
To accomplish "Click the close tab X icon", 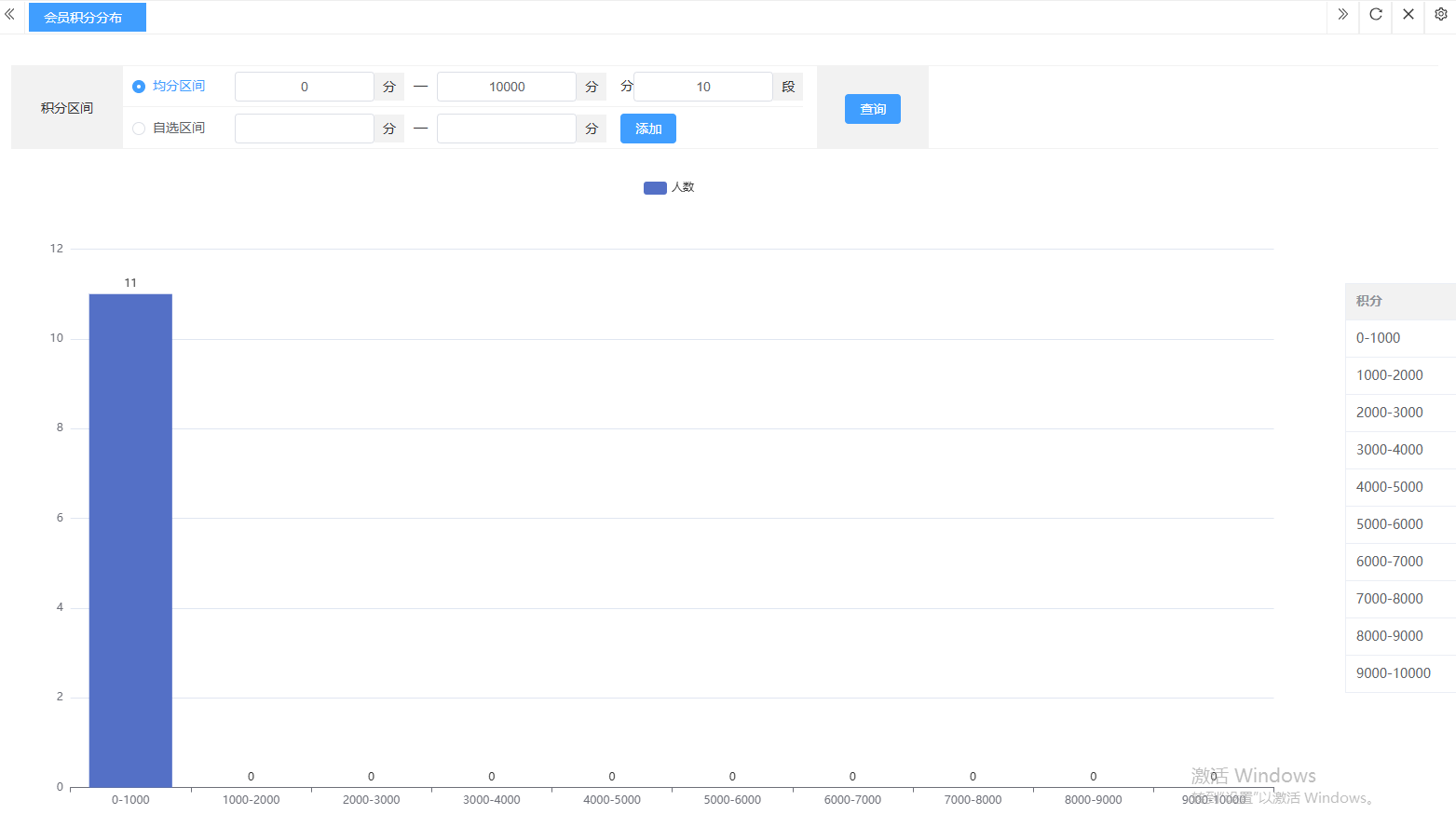I will pyautogui.click(x=1408, y=15).
